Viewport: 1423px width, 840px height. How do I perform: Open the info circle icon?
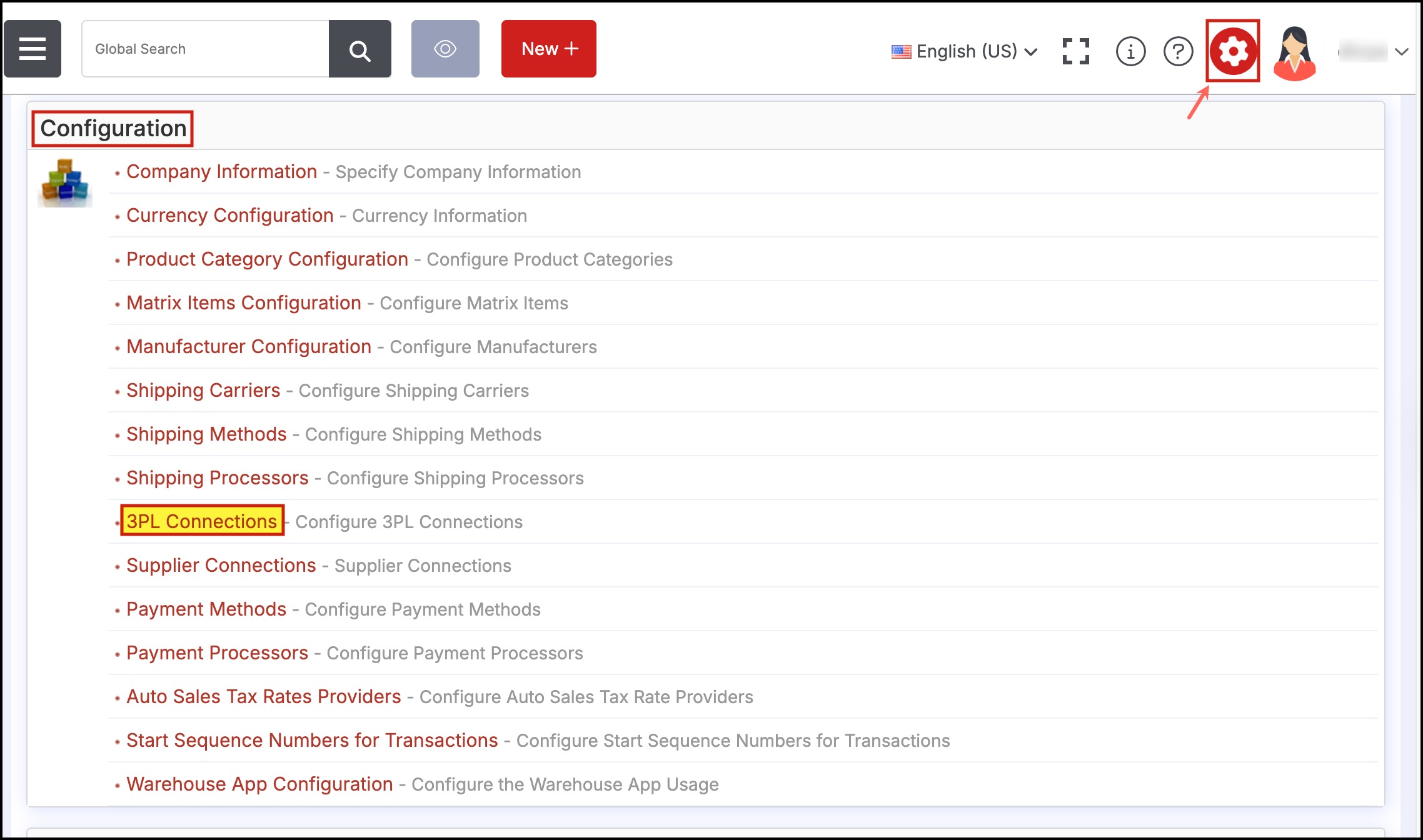1130,51
